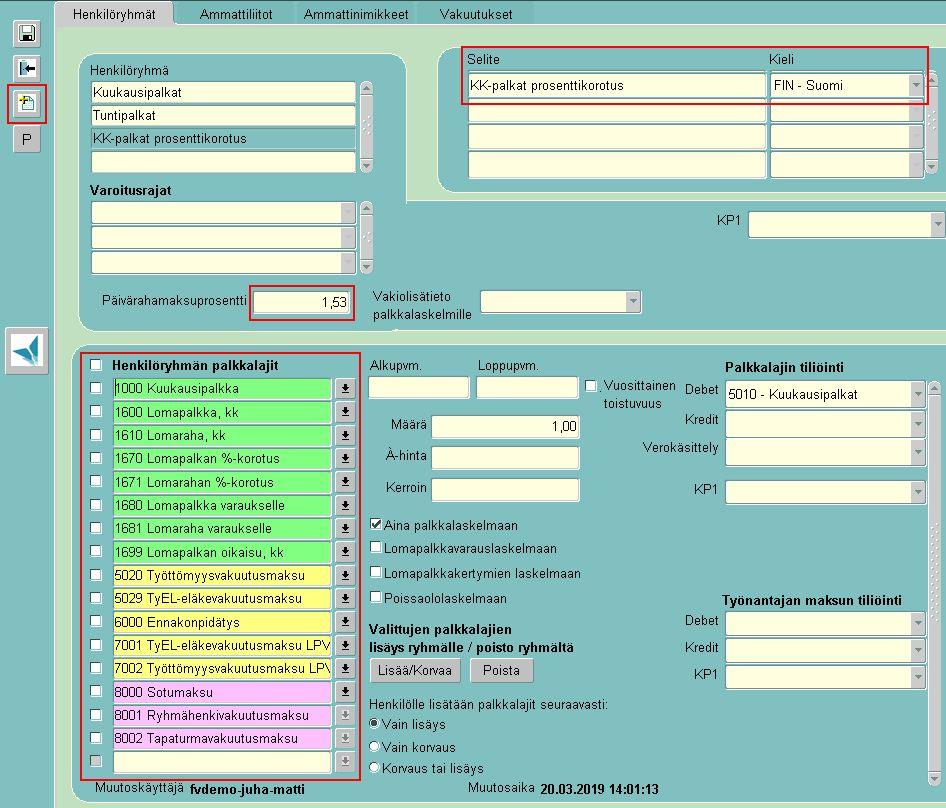Open top KP1 dropdown under Selite
The height and width of the screenshot is (808, 946).
tap(938, 224)
